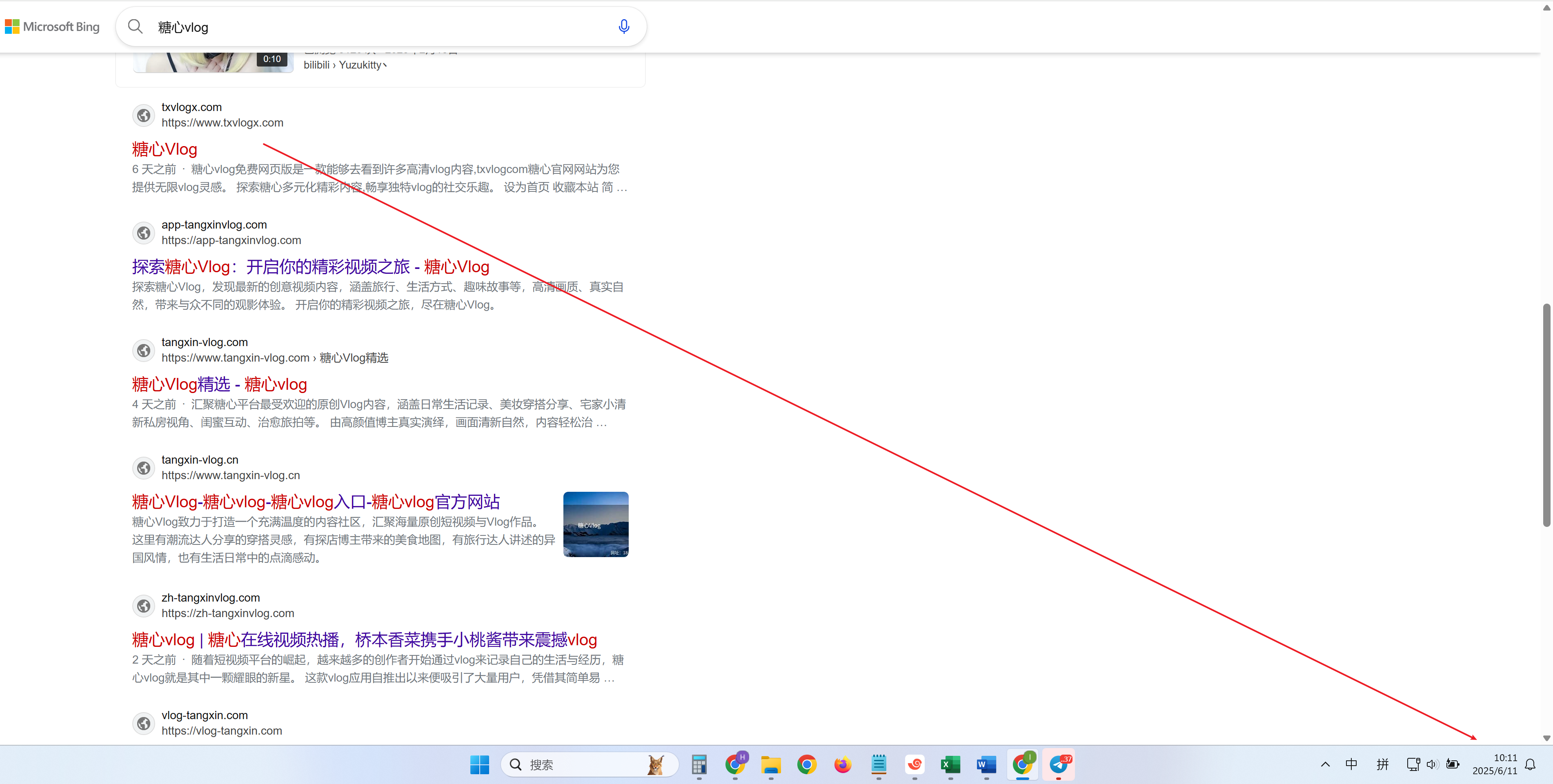Viewport: 1553px width, 784px height.
Task: Click the scrollbar down arrow
Action: pyautogui.click(x=1546, y=738)
